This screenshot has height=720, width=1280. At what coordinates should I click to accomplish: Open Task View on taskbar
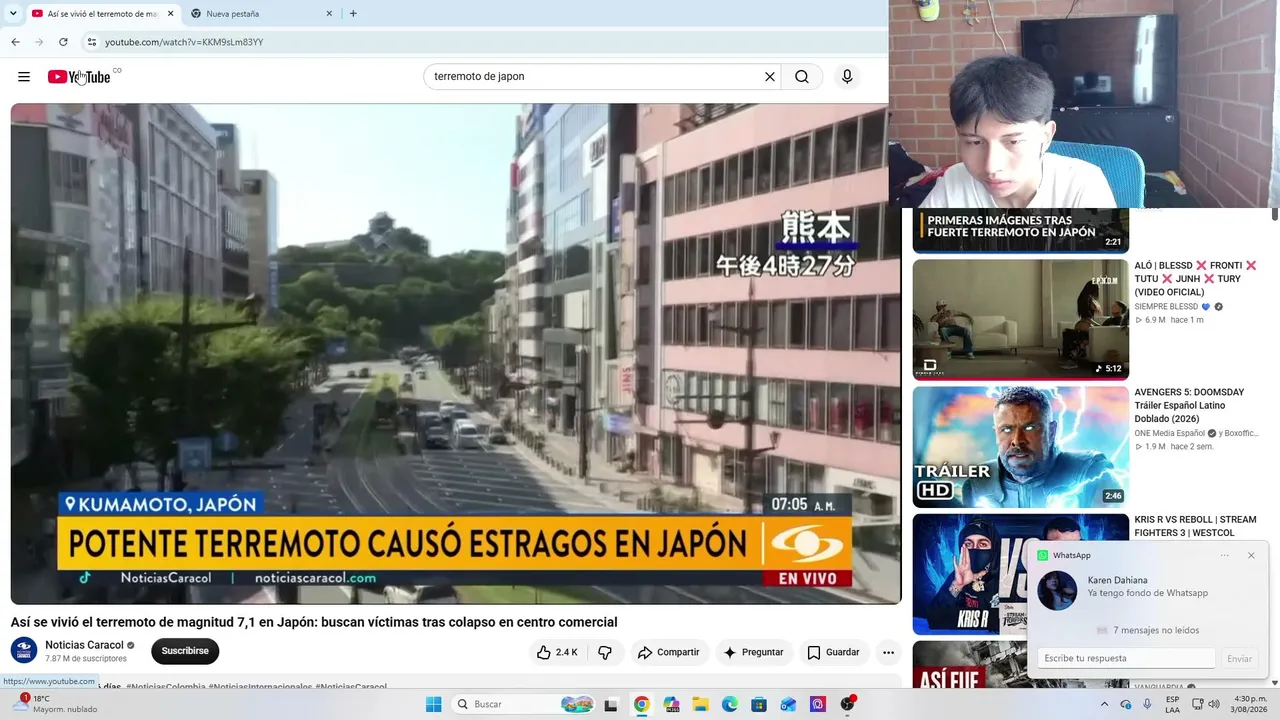[611, 704]
